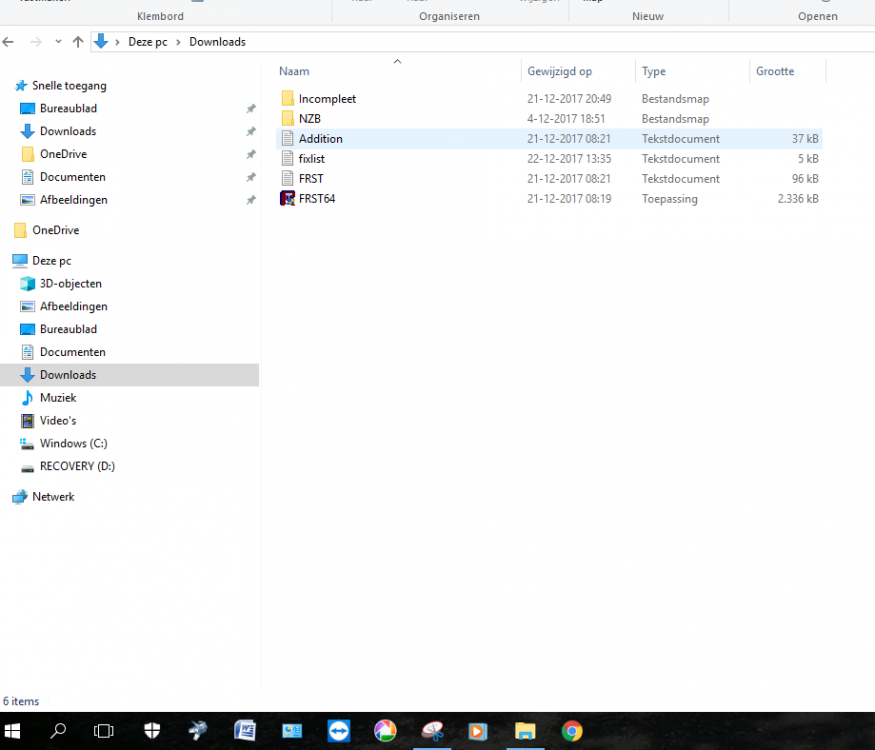The image size is (875, 750).
Task: Select Windows (C:) drive in sidebar
Action: [x=73, y=443]
